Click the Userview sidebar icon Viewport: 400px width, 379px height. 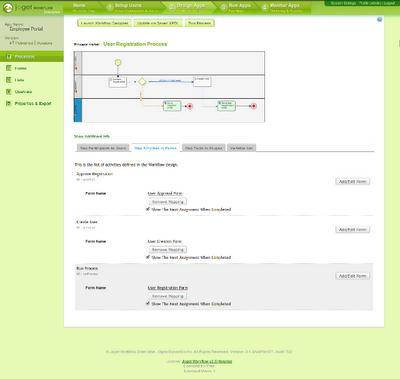[9, 91]
